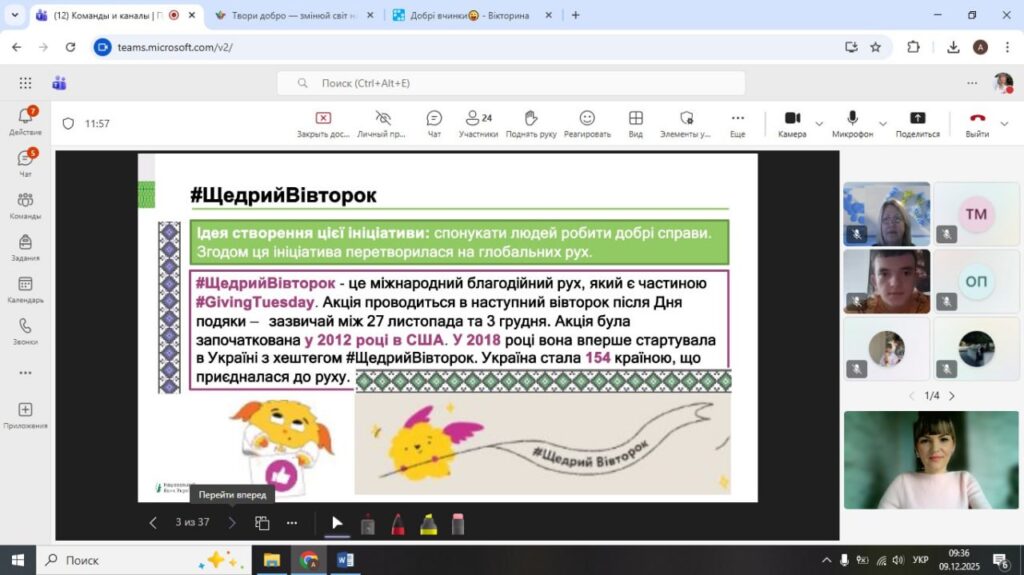Open the slide grid view icon
1024x575 pixels.
click(262, 522)
